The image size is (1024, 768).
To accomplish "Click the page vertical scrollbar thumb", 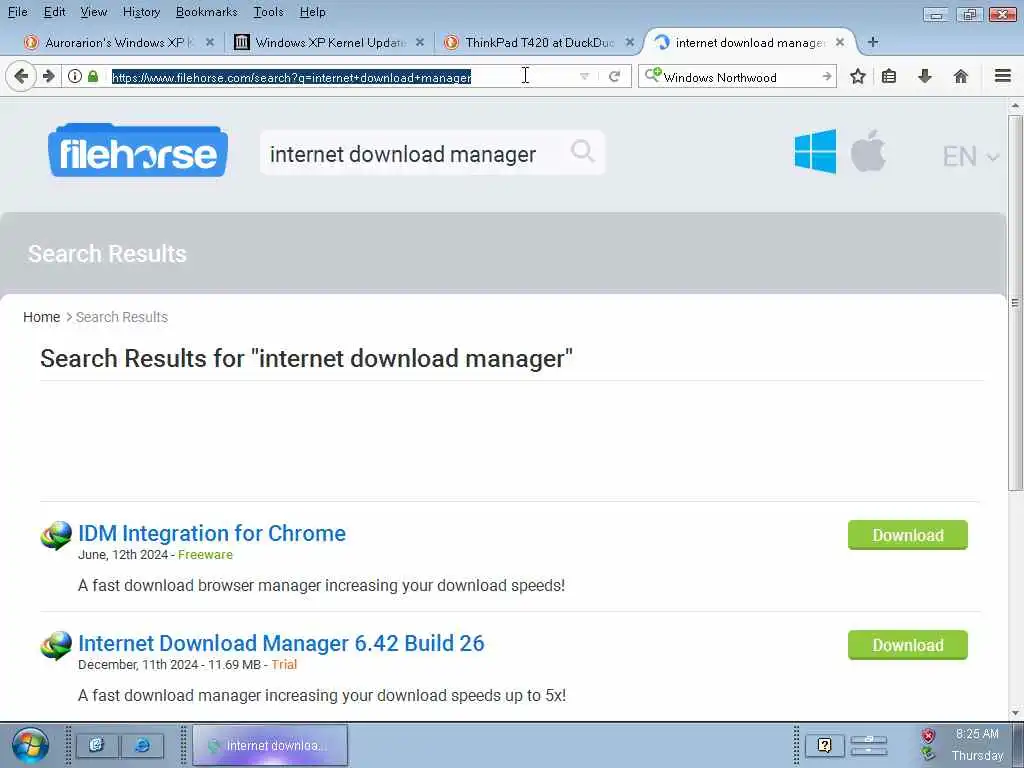I will [1015, 302].
